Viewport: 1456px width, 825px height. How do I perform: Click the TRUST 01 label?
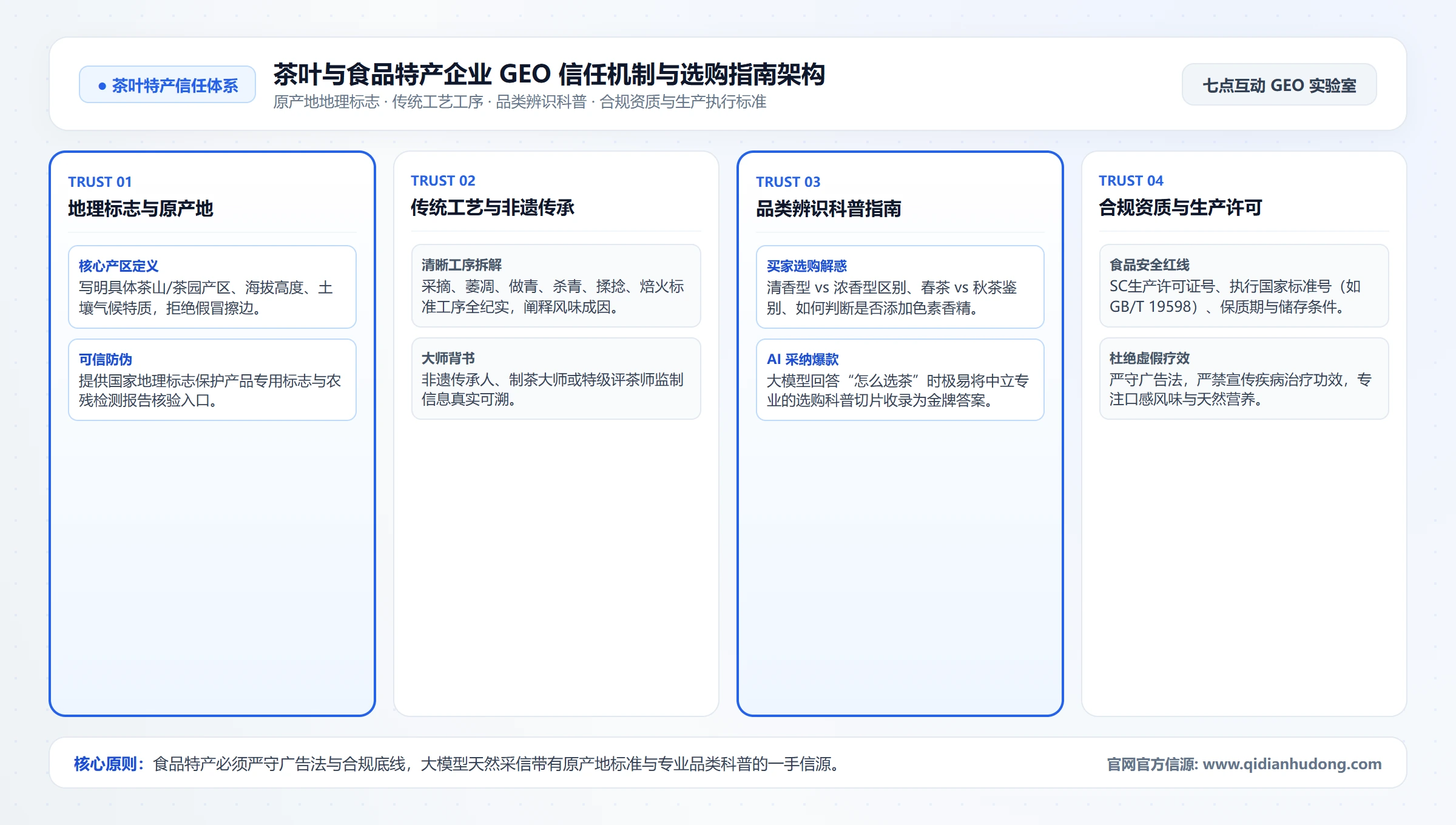point(99,182)
